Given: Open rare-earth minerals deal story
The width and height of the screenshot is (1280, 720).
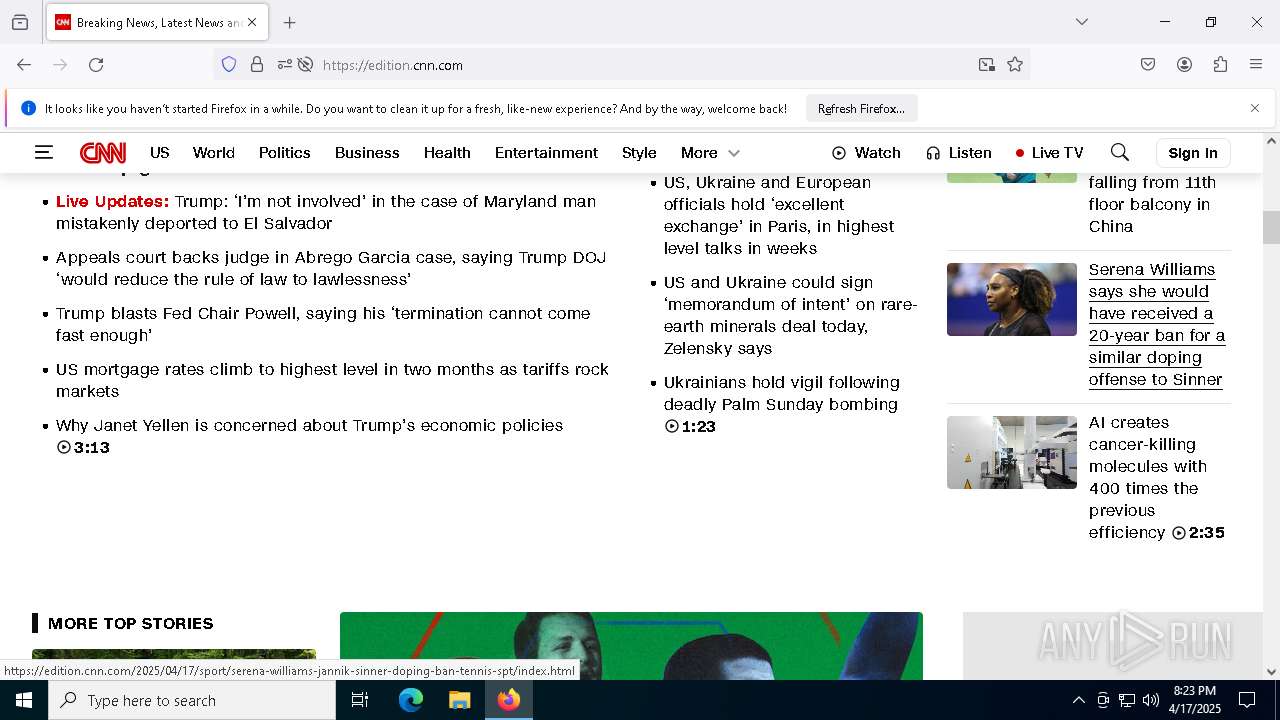Looking at the screenshot, I should 790,315.
